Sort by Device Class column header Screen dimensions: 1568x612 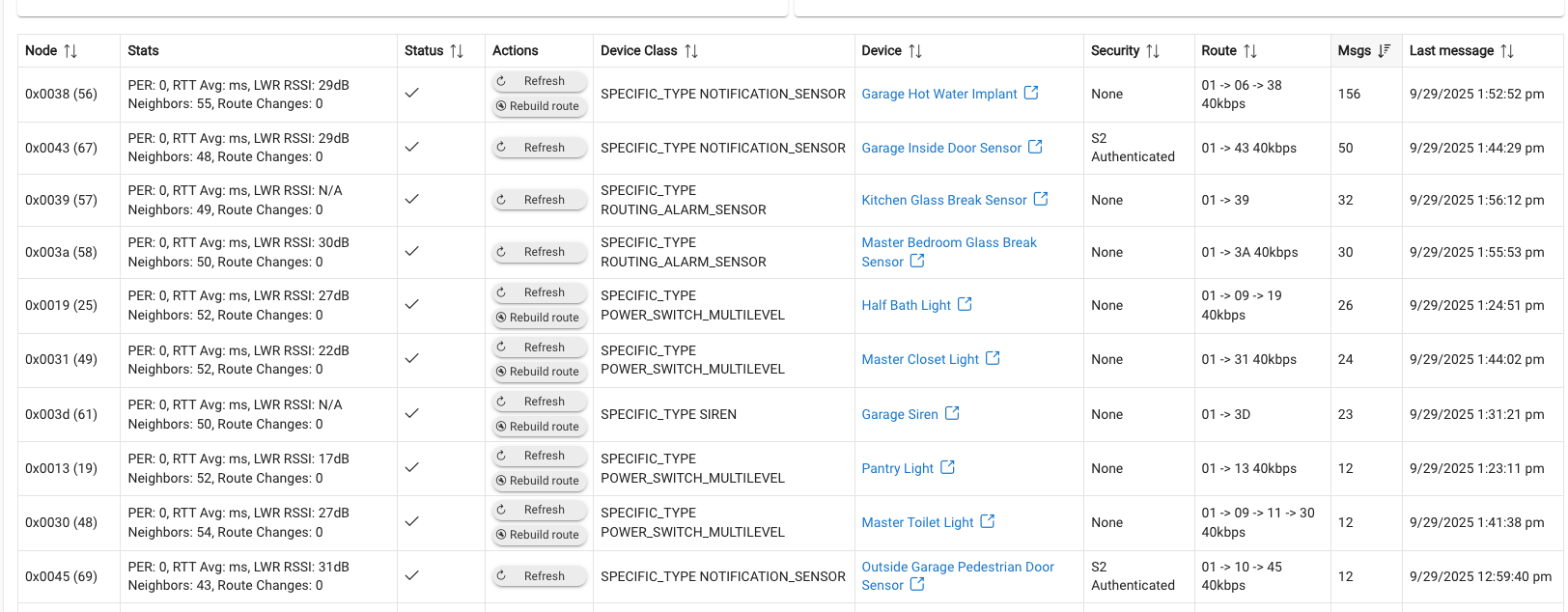691,51
